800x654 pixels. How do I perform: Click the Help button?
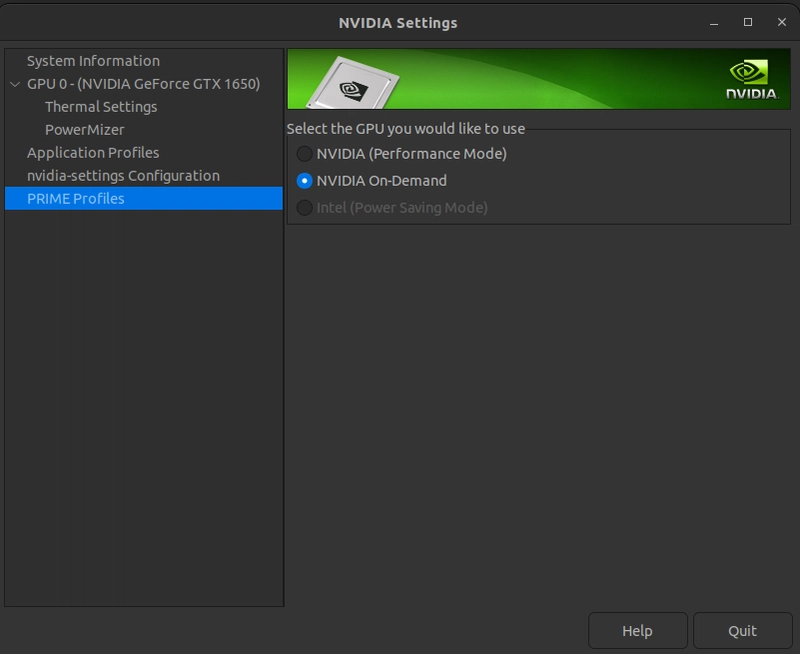tap(638, 631)
